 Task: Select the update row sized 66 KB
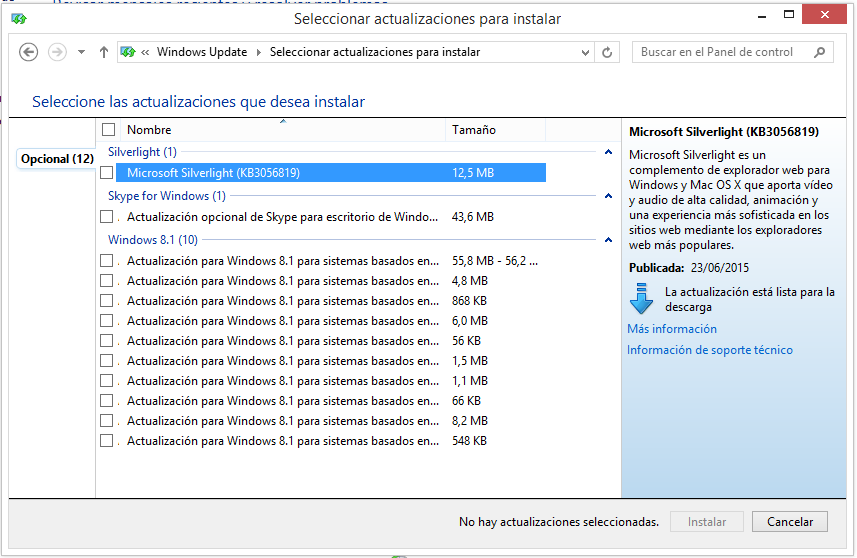pos(331,401)
